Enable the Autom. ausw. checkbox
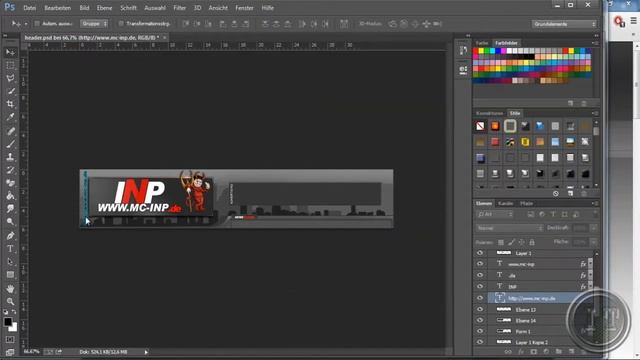Viewport: 640px width, 360px height. coord(37,24)
